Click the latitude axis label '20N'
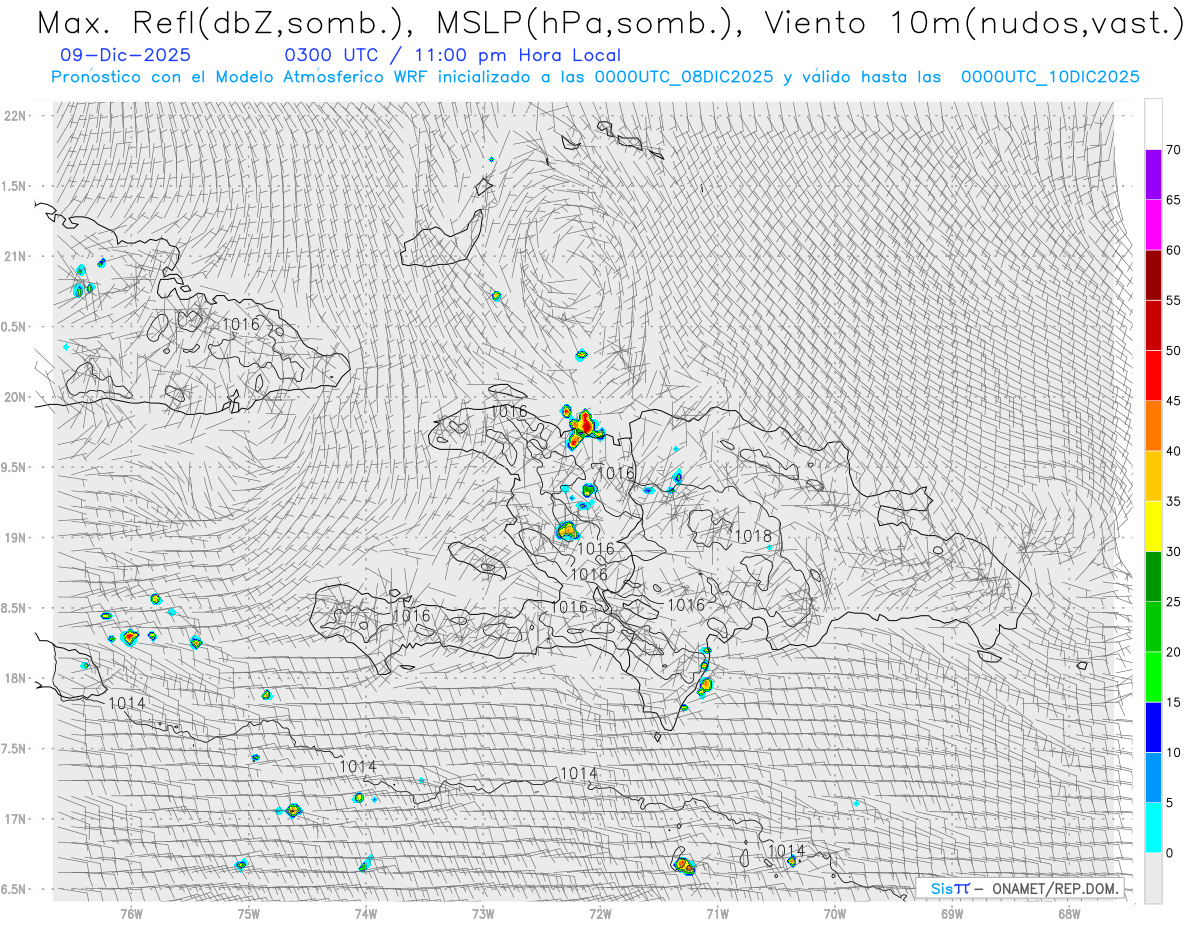 (x=15, y=397)
